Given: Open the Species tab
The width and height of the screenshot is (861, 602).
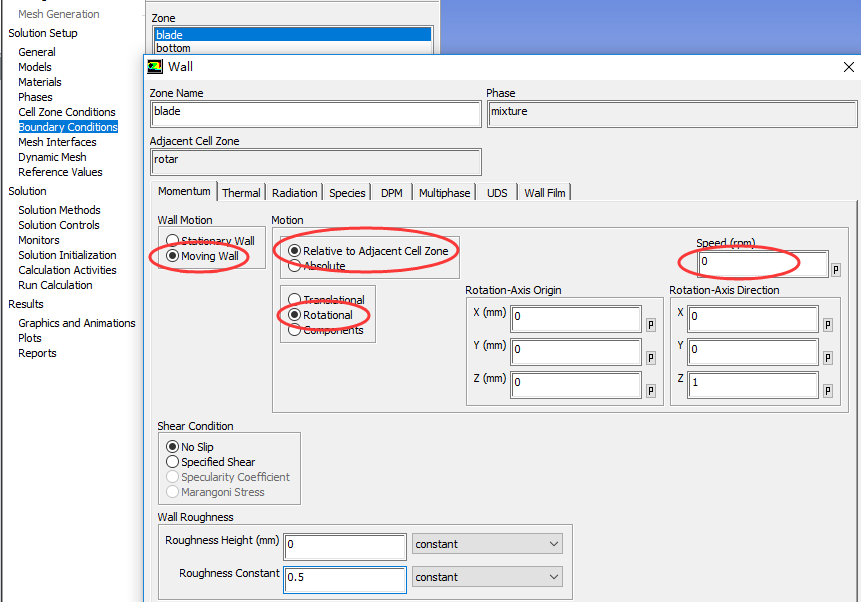Looking at the screenshot, I should 347,193.
